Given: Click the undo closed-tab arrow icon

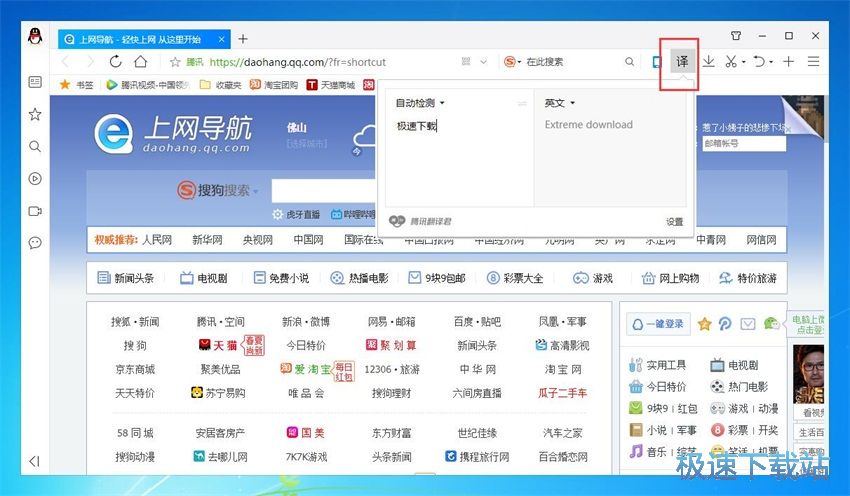Looking at the screenshot, I should tap(759, 62).
